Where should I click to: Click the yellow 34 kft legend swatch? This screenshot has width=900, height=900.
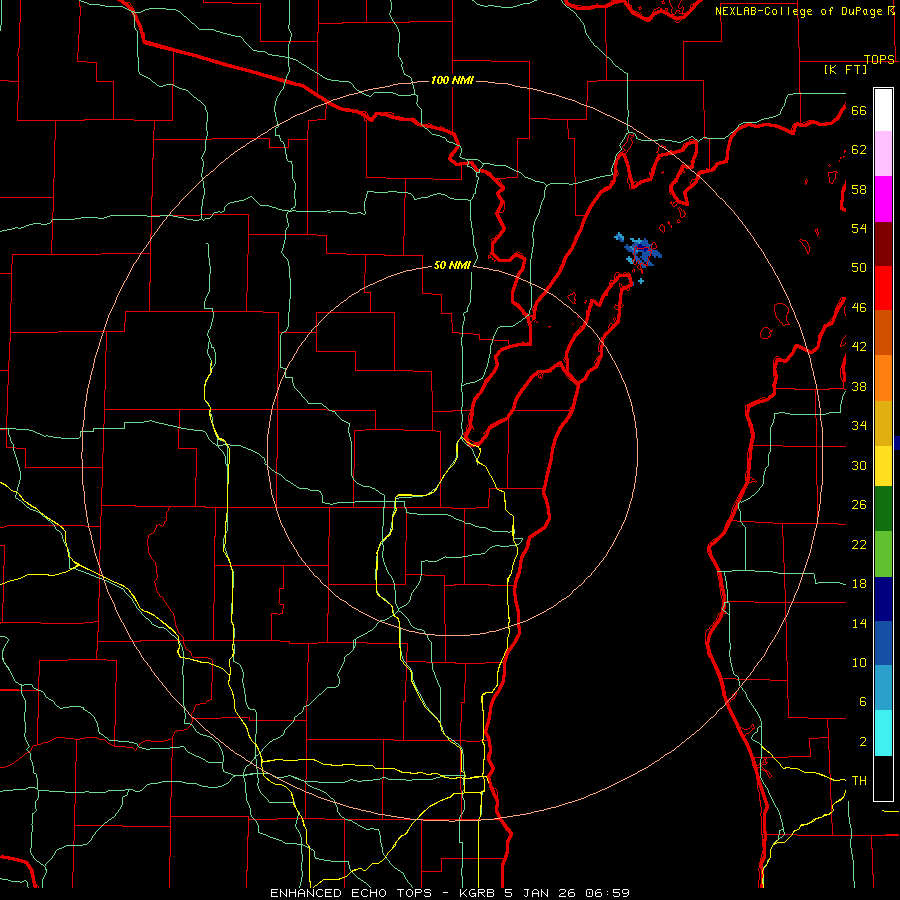[x=883, y=466]
